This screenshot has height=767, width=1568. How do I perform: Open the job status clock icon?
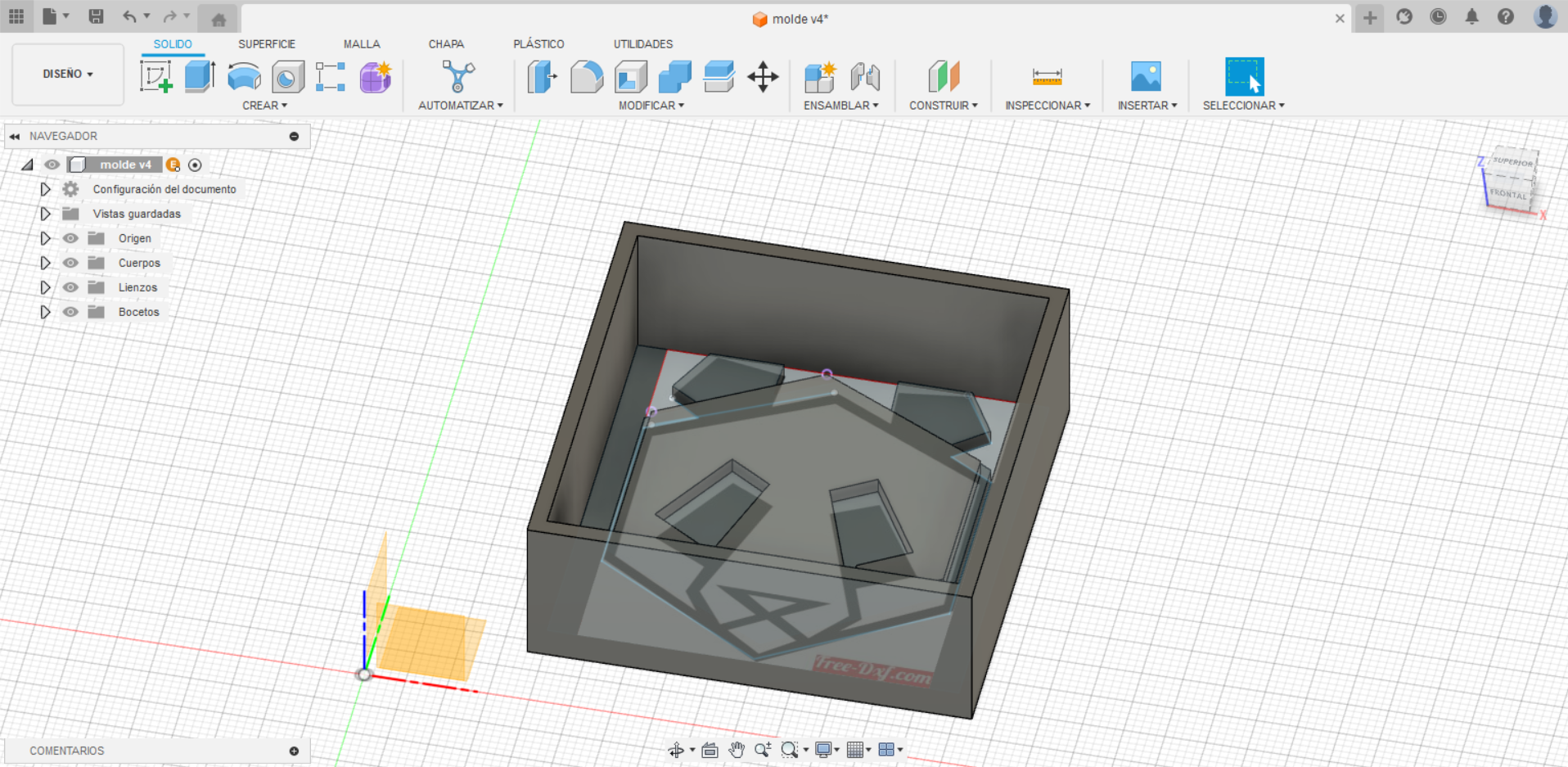click(1438, 16)
